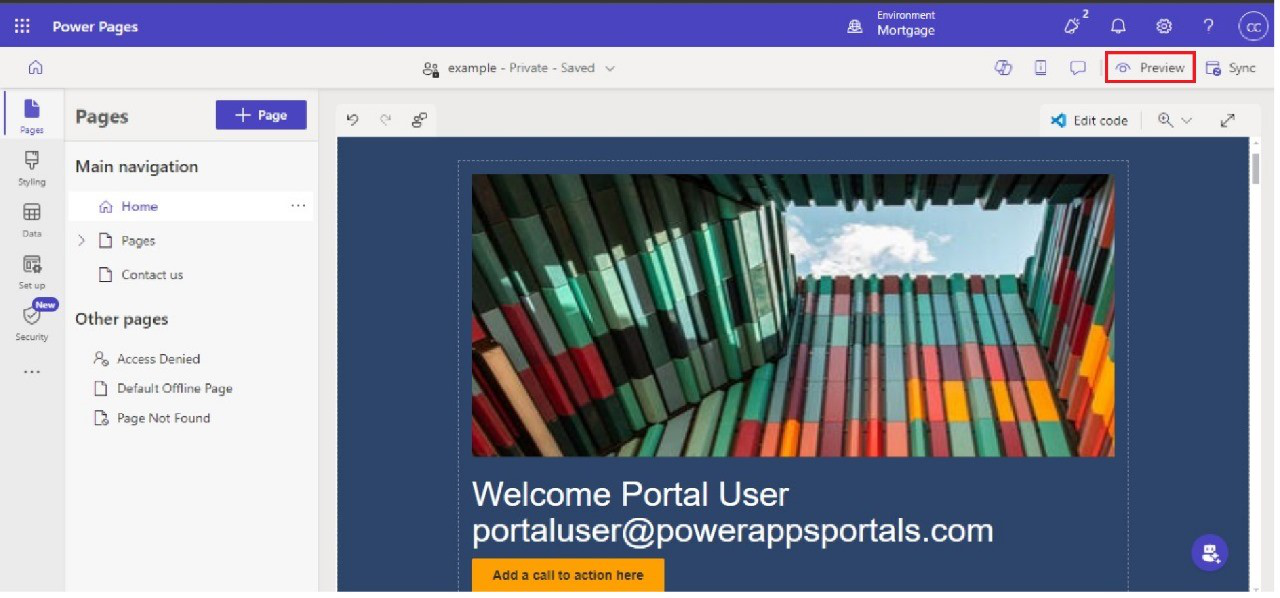This screenshot has height=598, width=1280.
Task: Click the Edit code button
Action: 1089,120
